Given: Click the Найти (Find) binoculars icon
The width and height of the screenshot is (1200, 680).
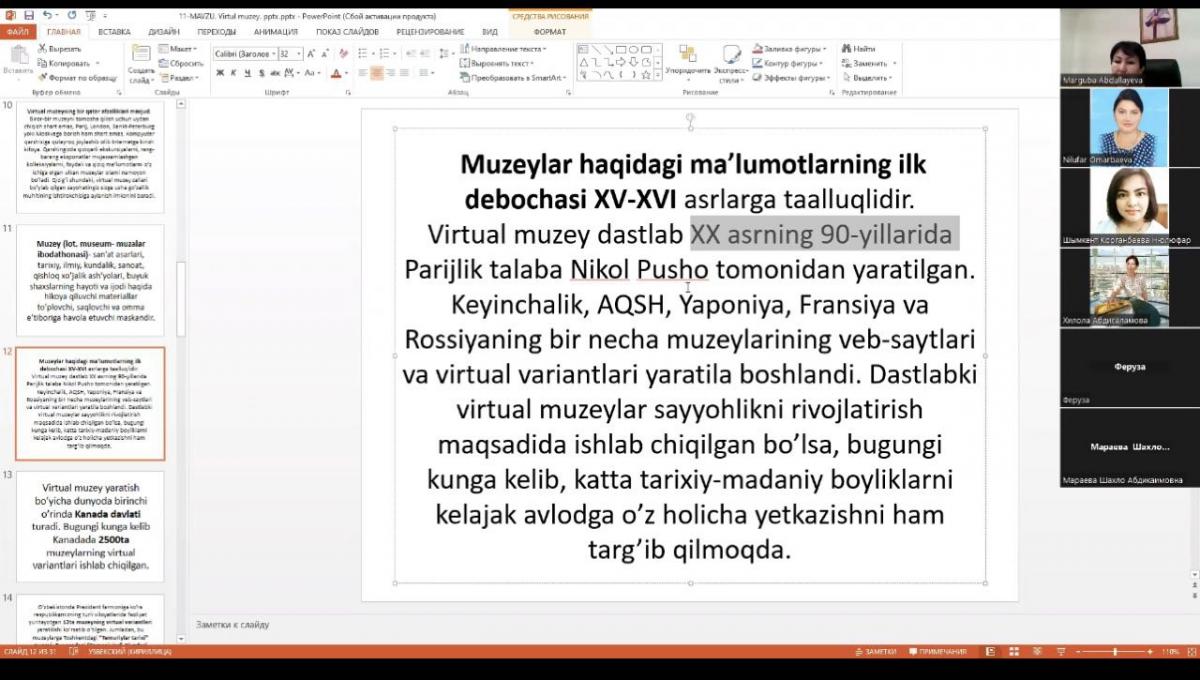Looking at the screenshot, I should [846, 48].
